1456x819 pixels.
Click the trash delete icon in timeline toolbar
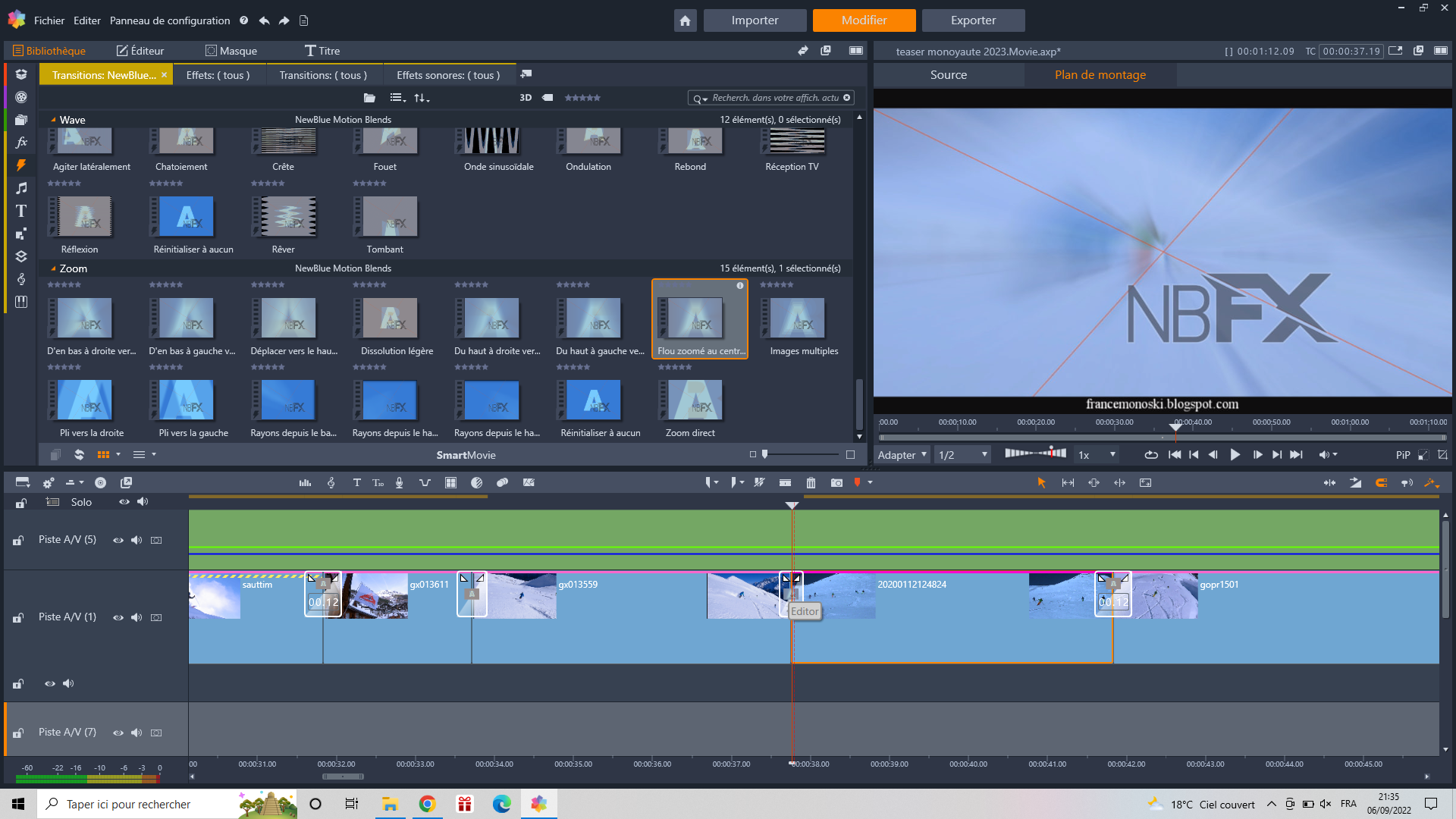tap(811, 483)
